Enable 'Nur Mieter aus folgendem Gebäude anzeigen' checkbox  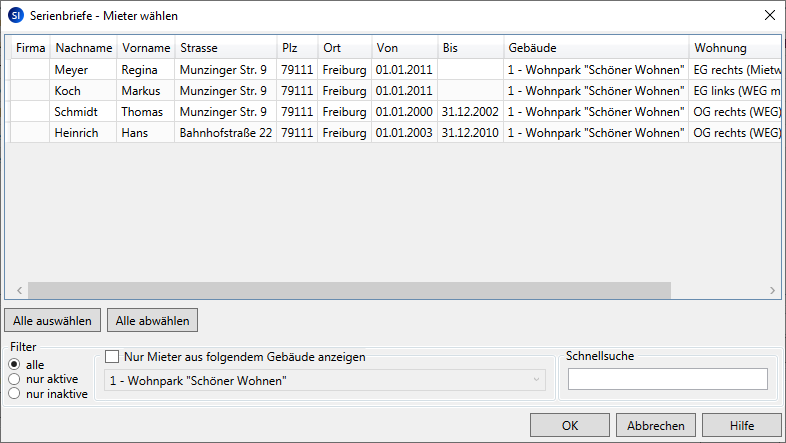(x=112, y=356)
